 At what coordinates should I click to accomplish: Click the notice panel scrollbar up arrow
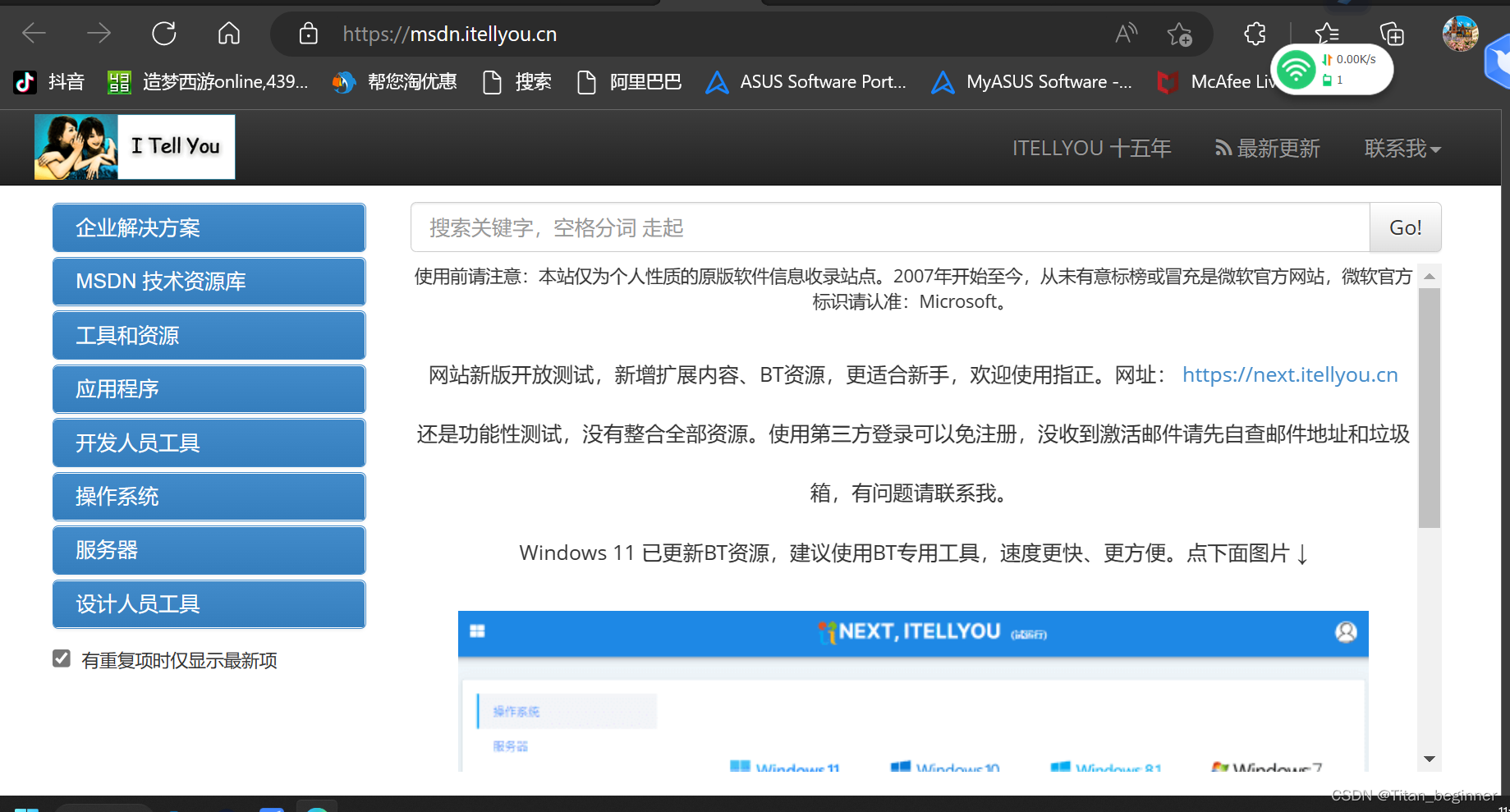click(x=1430, y=276)
